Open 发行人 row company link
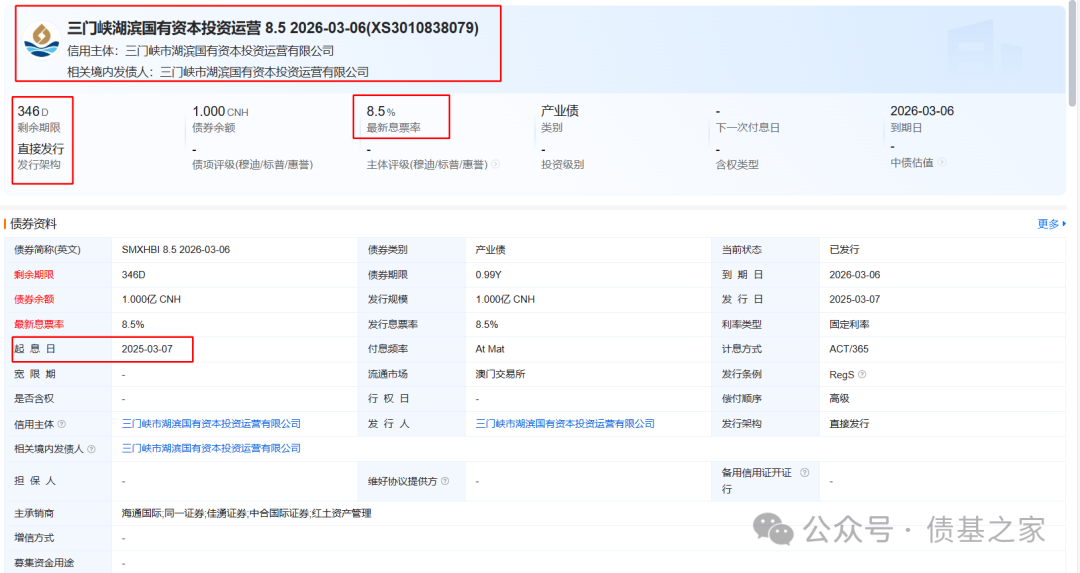The width and height of the screenshot is (1080, 573). coord(565,424)
